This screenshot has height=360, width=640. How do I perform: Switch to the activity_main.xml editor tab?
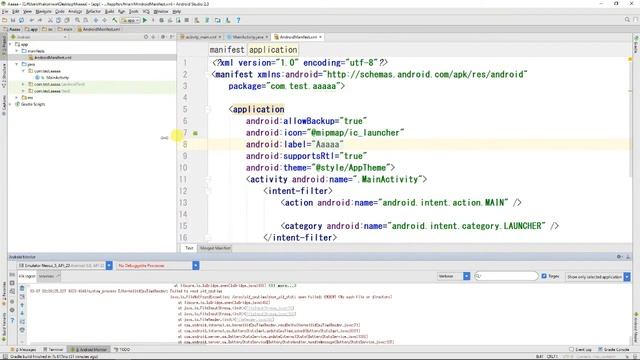(200, 37)
